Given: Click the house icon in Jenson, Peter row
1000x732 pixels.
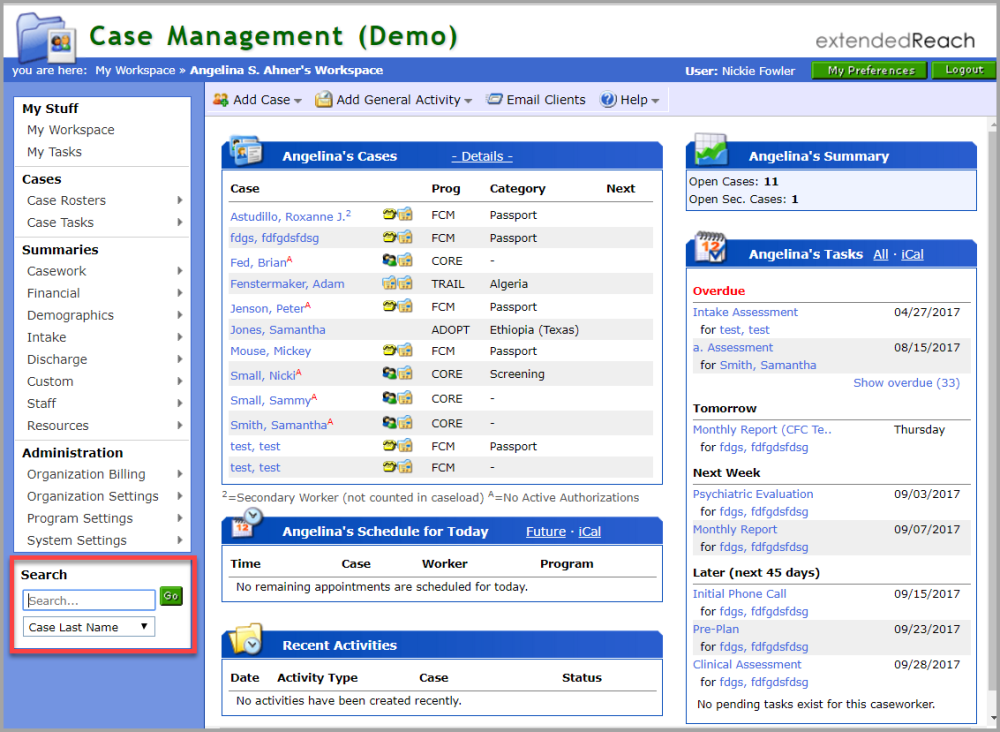Looking at the screenshot, I should pyautogui.click(x=405, y=306).
